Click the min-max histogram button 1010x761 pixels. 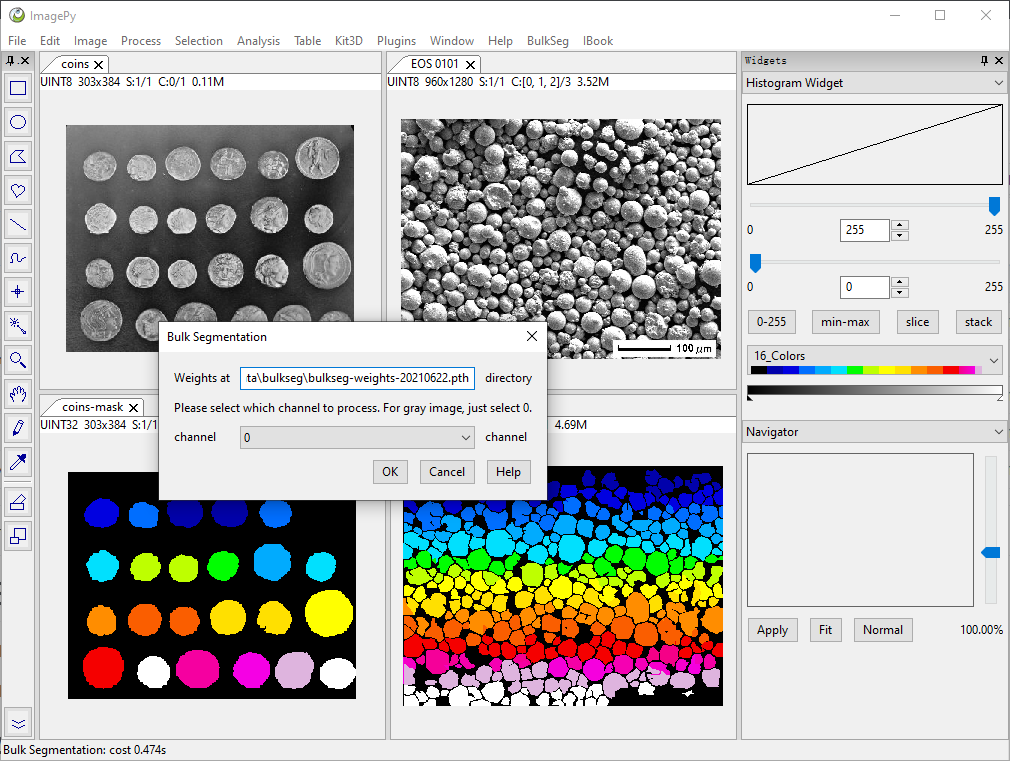(x=845, y=322)
